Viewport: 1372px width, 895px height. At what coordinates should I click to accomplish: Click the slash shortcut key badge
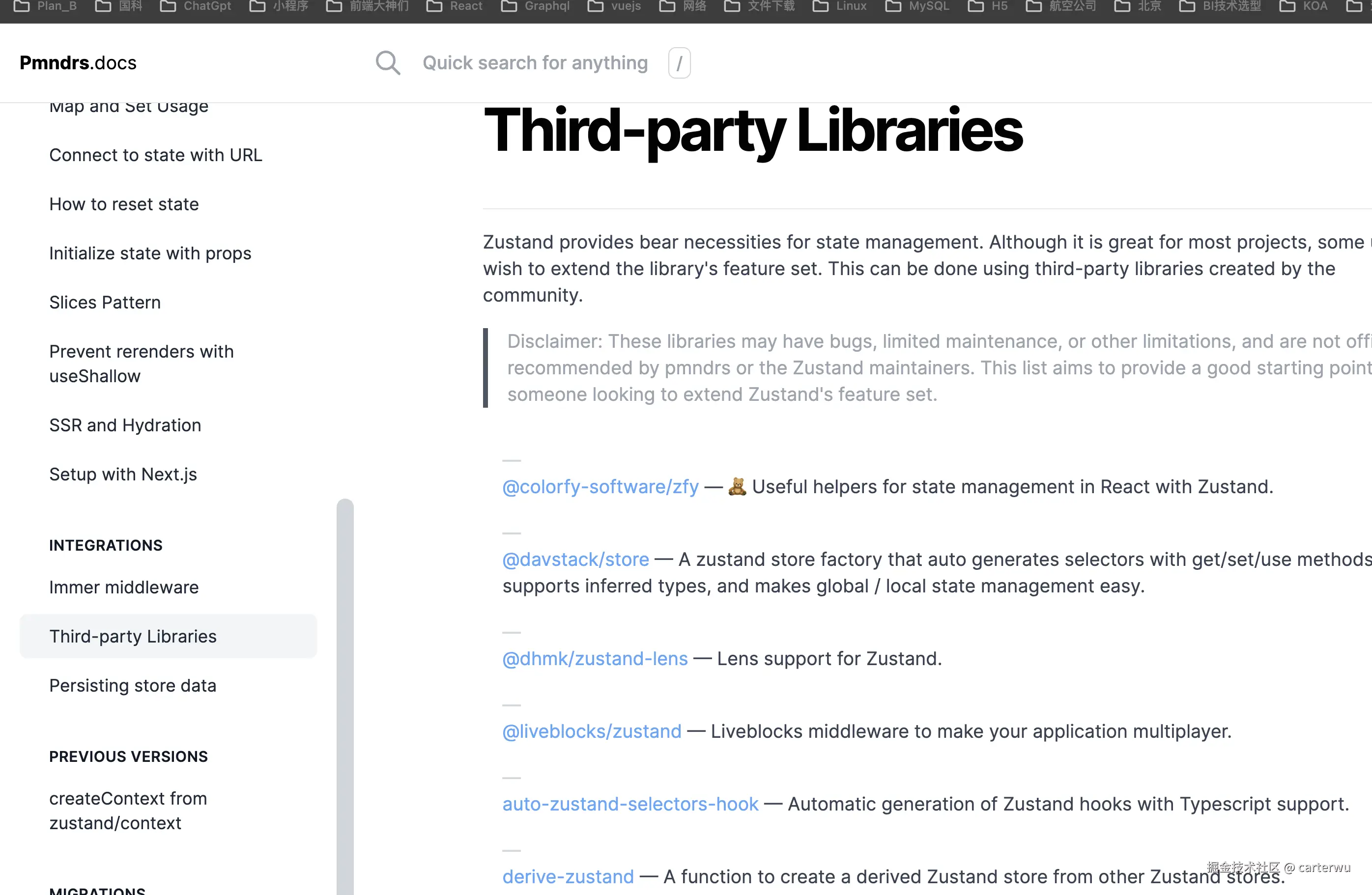(x=679, y=63)
